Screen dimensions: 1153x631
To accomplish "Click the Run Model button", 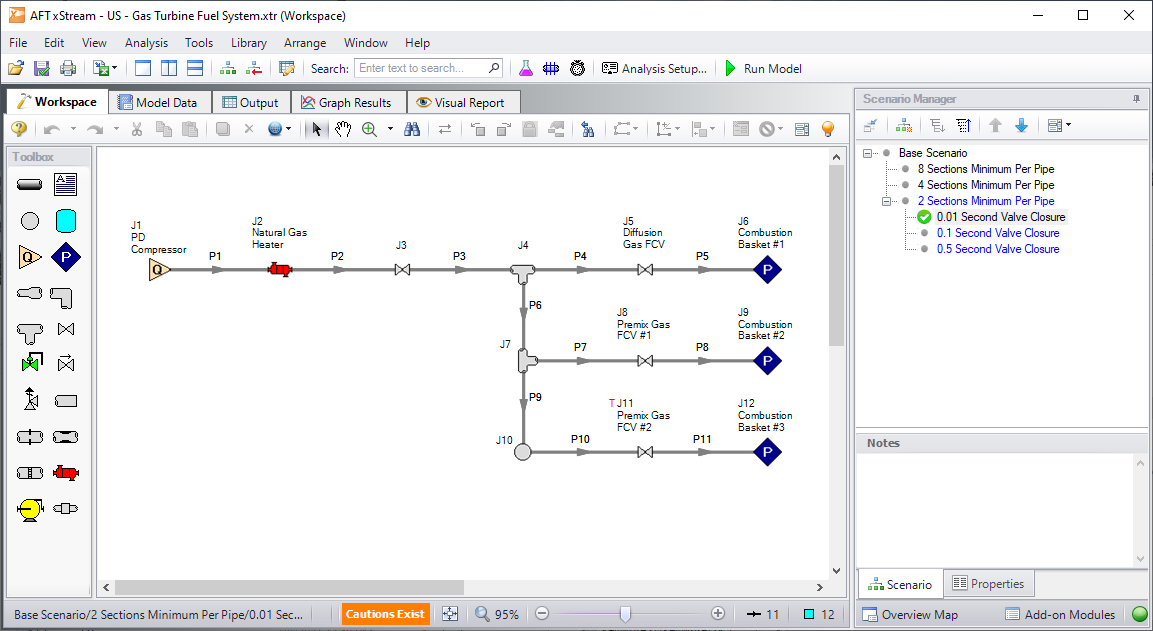I will (764, 69).
